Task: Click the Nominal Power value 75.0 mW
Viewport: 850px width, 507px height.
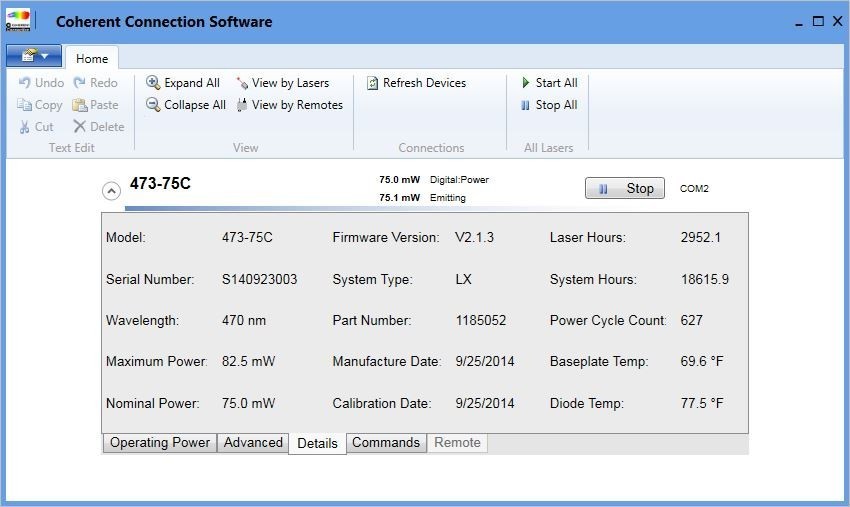Action: [248, 403]
